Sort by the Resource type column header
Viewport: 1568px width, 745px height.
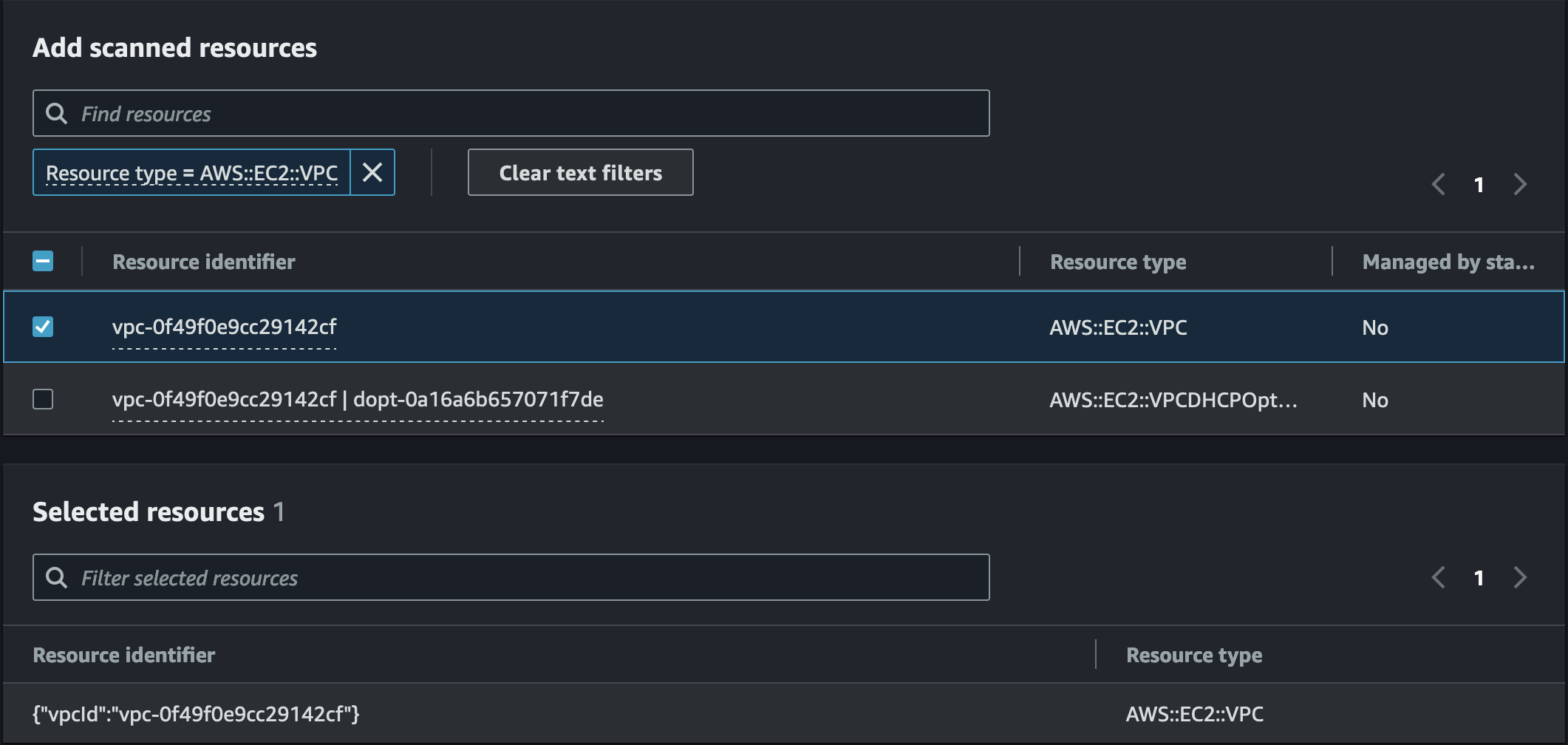tap(1118, 261)
